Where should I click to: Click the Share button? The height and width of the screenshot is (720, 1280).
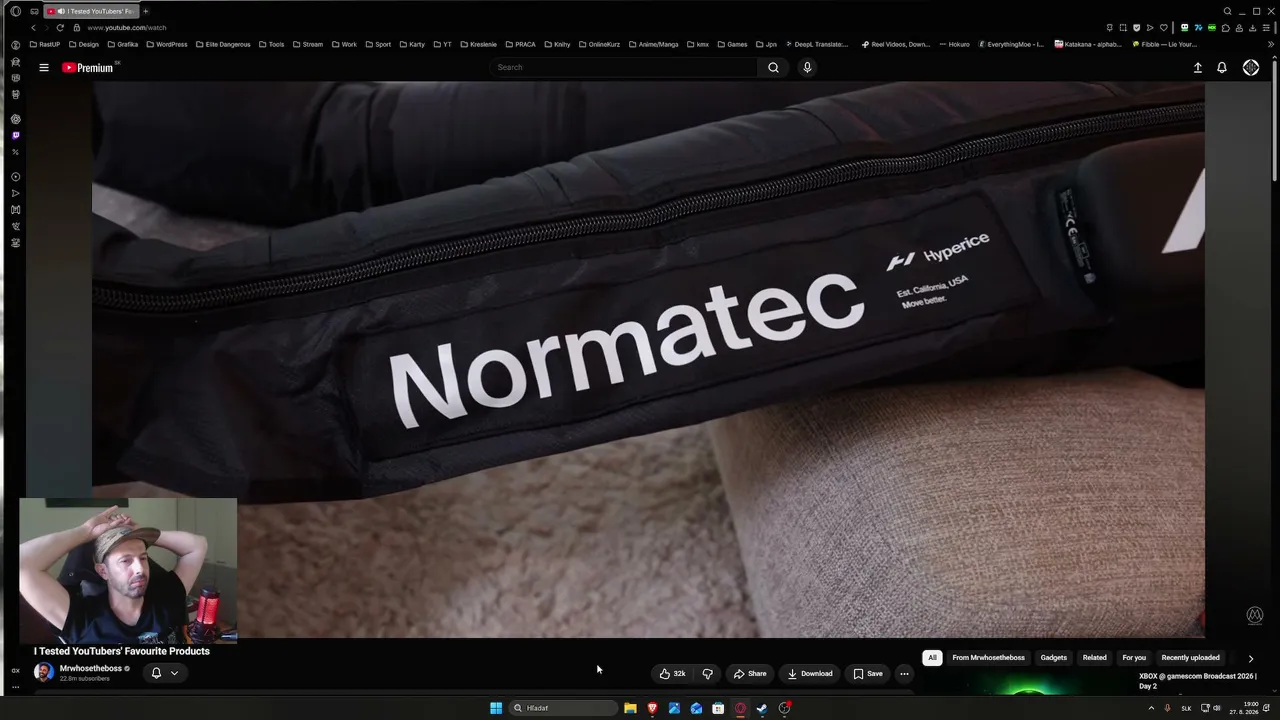tap(750, 674)
